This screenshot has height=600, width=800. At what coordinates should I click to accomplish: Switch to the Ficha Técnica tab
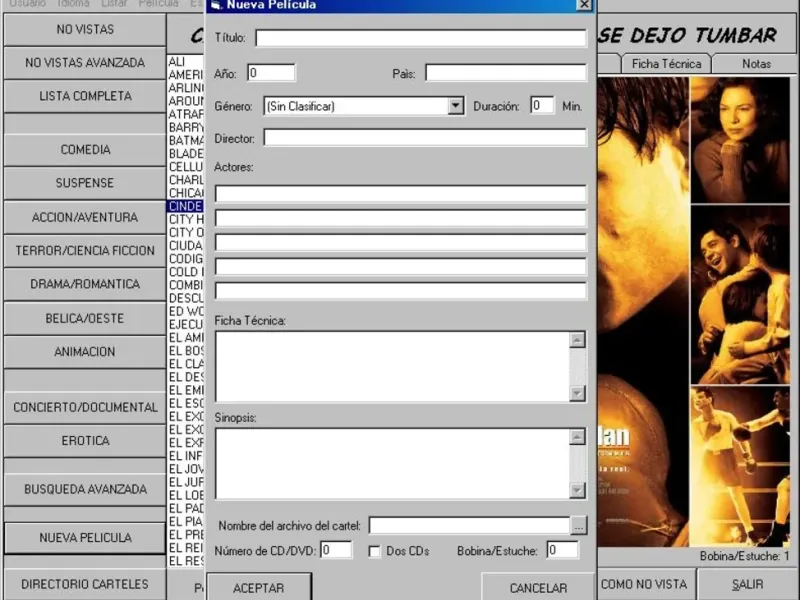point(666,64)
